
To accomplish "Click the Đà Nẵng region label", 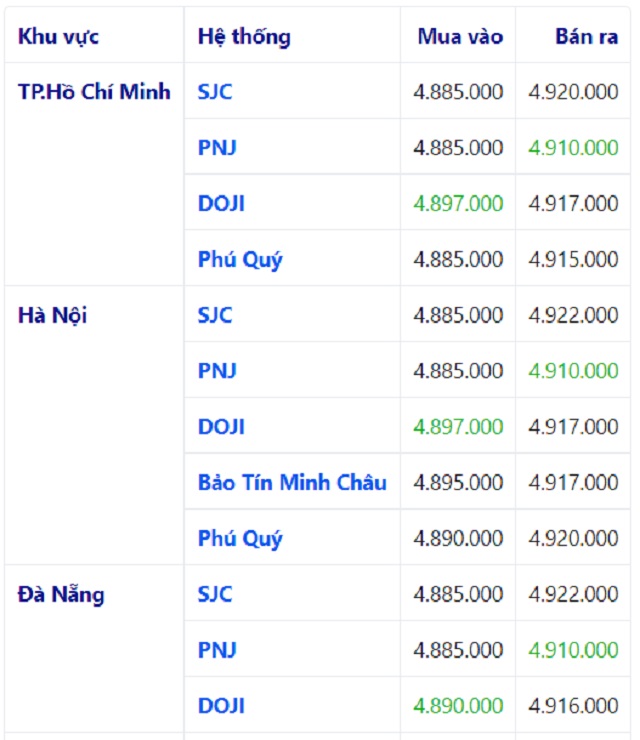I will pos(61,595).
